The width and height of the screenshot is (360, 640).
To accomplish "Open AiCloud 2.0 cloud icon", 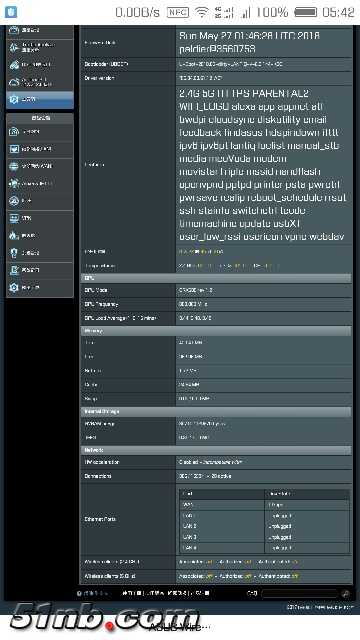I will tap(14, 82).
